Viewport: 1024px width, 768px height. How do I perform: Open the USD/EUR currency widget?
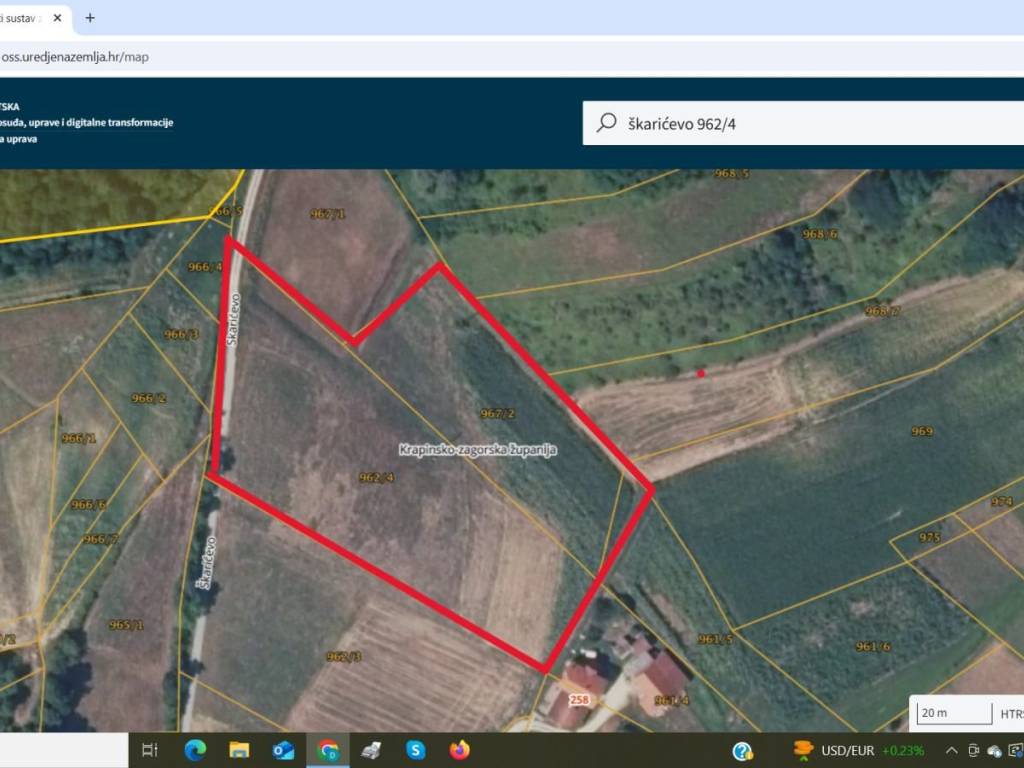pos(858,750)
